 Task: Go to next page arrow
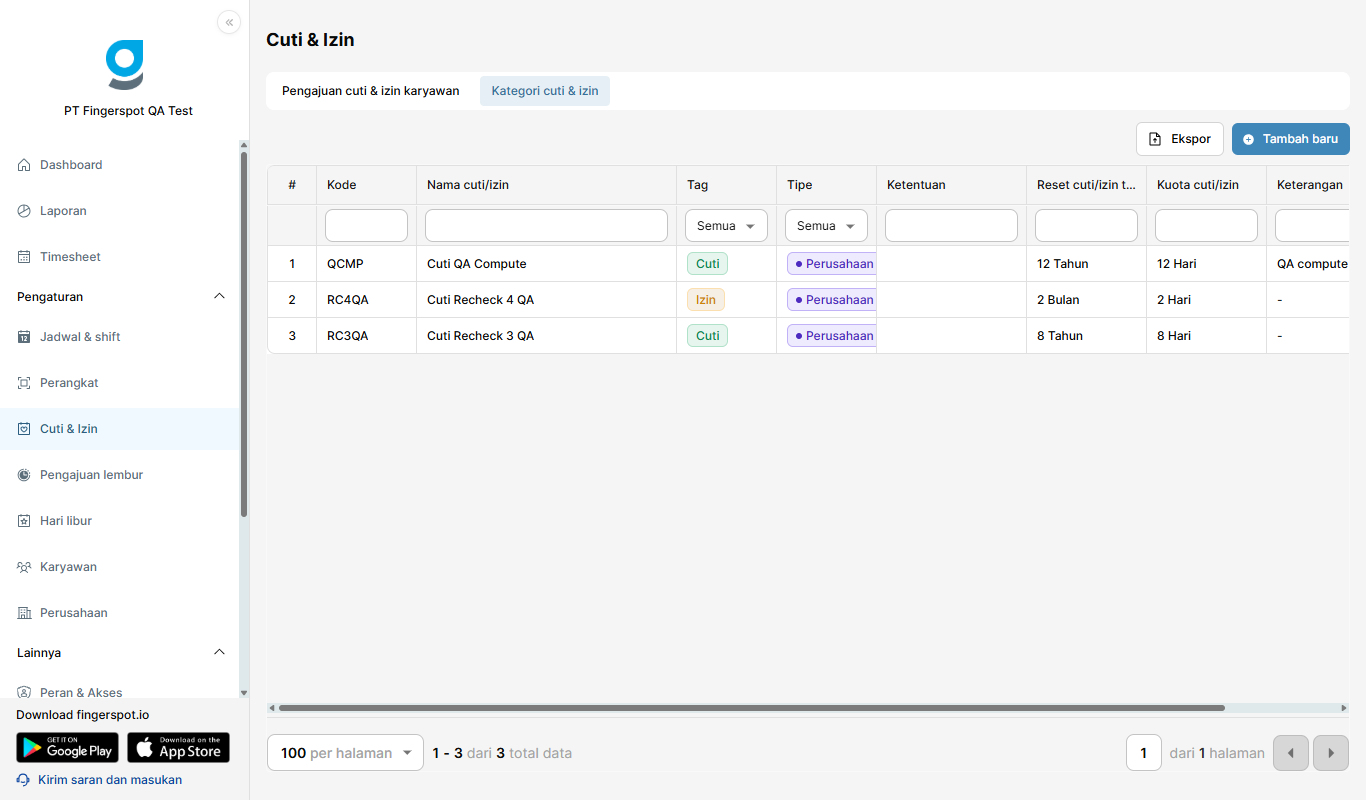[x=1331, y=753]
